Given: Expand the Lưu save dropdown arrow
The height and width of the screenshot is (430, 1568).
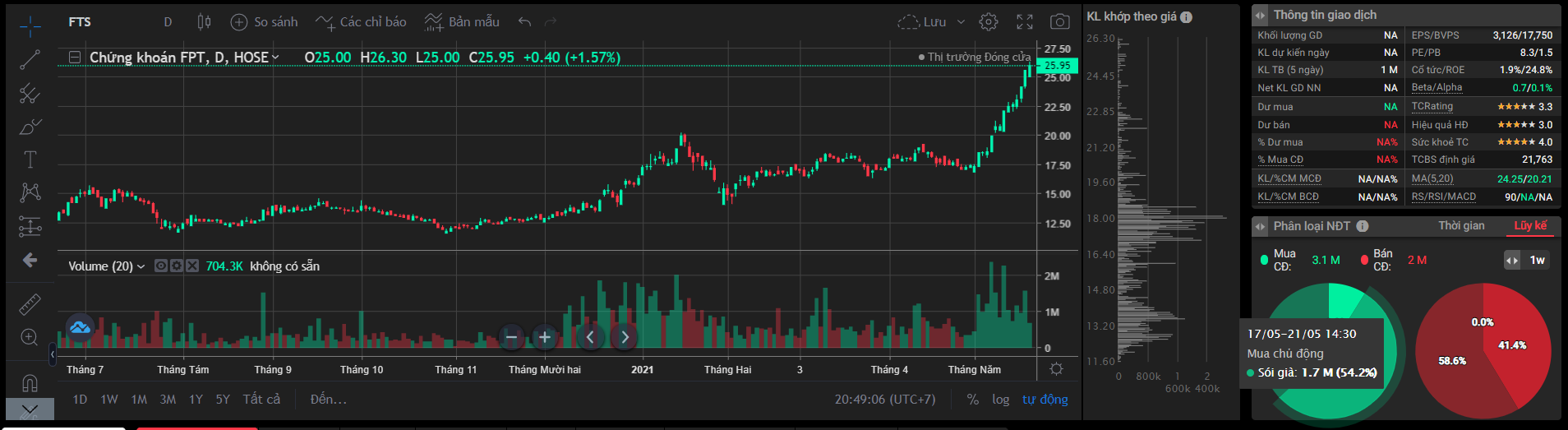Looking at the screenshot, I should (x=961, y=22).
